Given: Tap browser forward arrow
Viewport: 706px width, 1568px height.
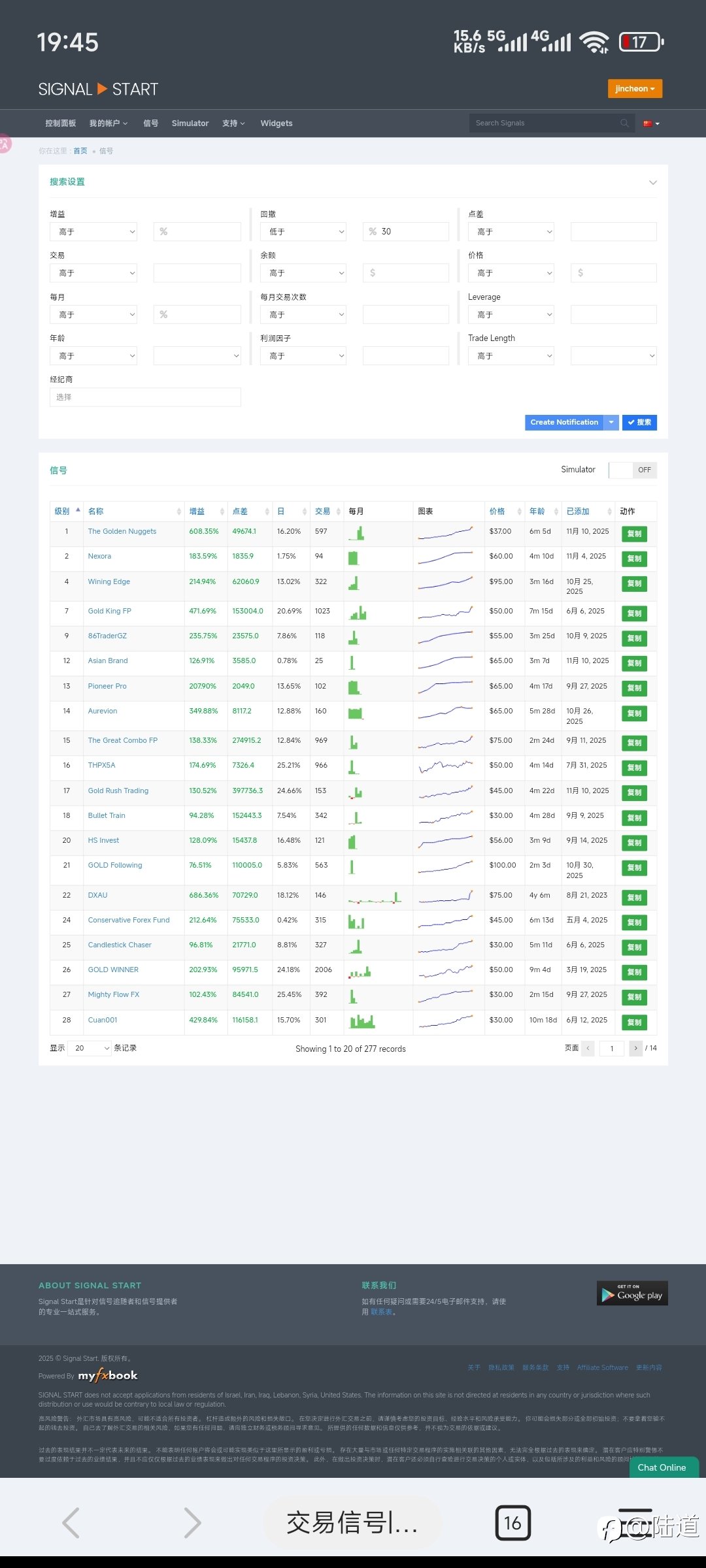Looking at the screenshot, I should point(192,1523).
